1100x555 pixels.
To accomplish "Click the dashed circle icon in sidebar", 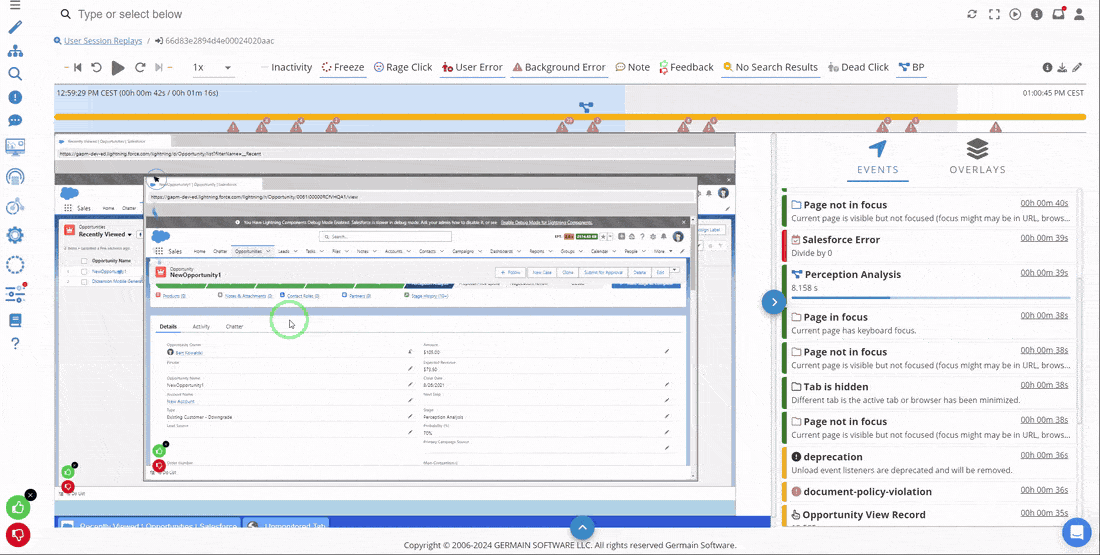I will pyautogui.click(x=15, y=265).
